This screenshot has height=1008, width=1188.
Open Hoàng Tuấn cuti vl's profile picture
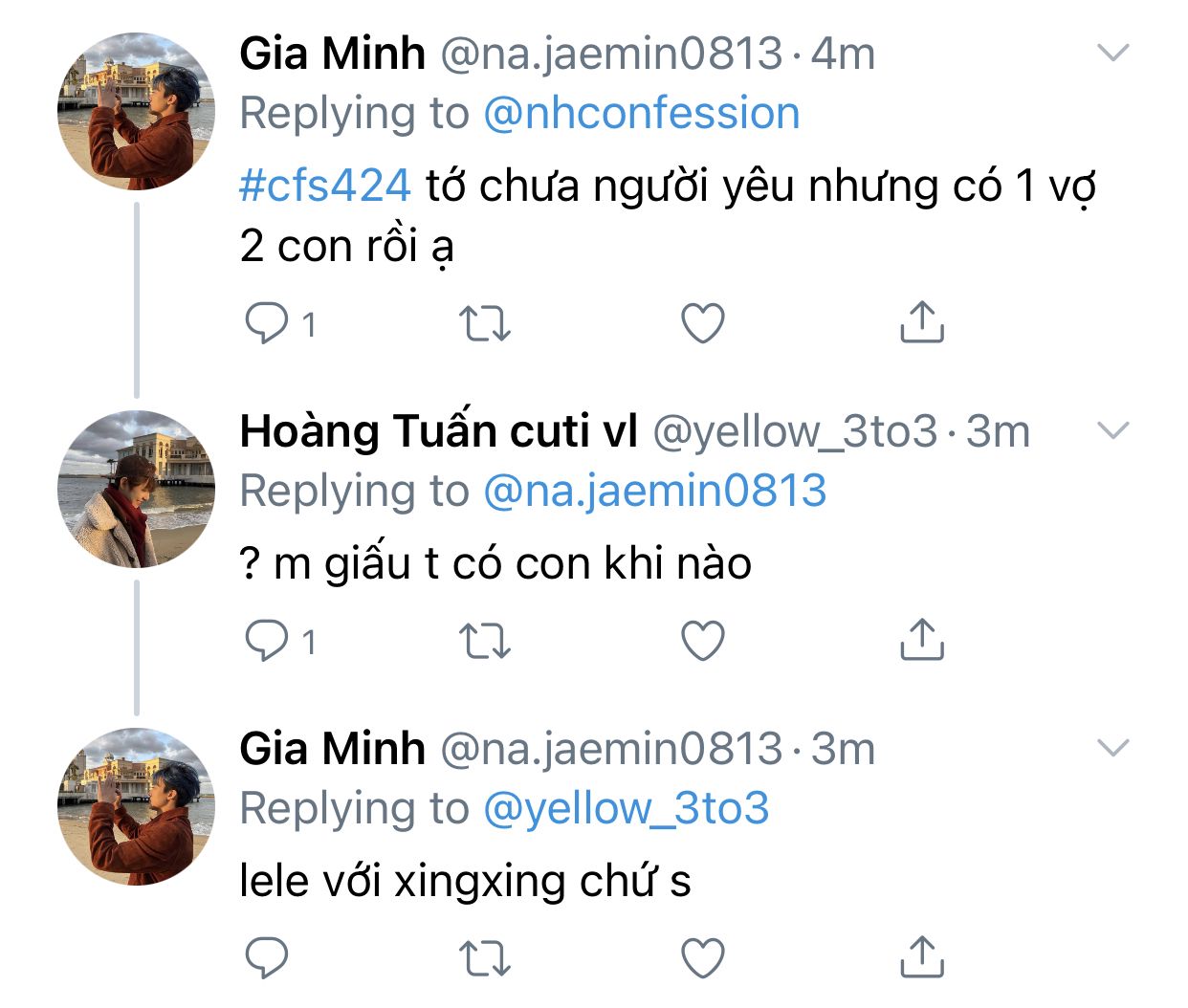tap(136, 489)
